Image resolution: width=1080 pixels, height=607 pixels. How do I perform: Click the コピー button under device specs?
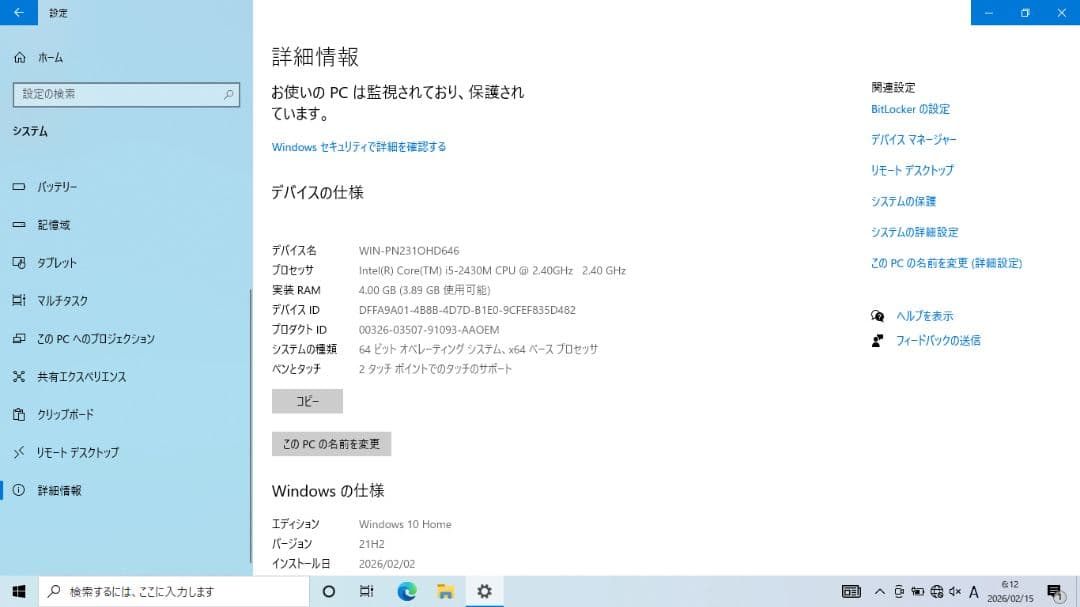307,401
